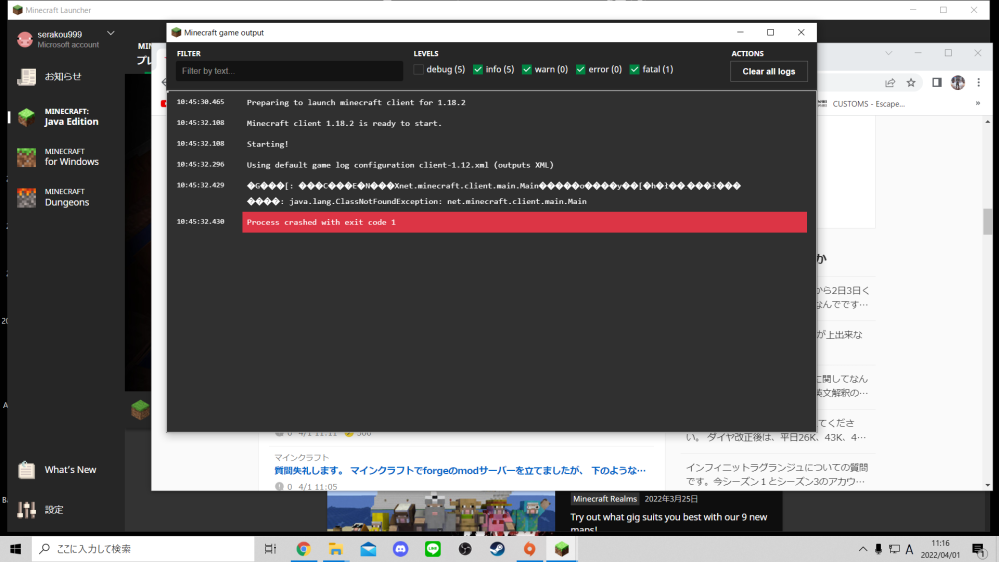The height and width of the screenshot is (562, 999).
Task: Open the お知らせ news icon in launcher sidebar
Action: [26, 76]
